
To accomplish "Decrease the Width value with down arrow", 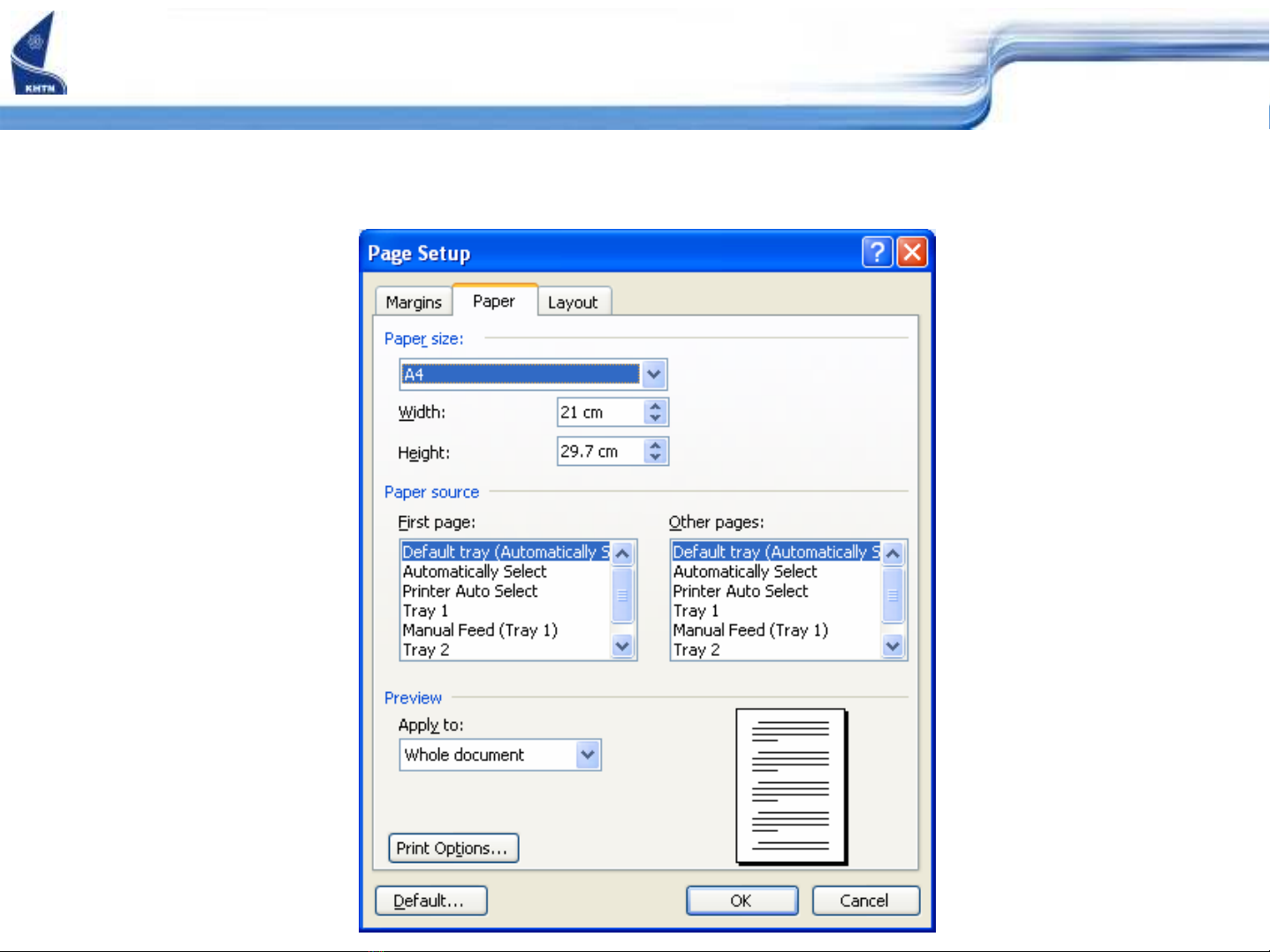I will click(x=655, y=418).
